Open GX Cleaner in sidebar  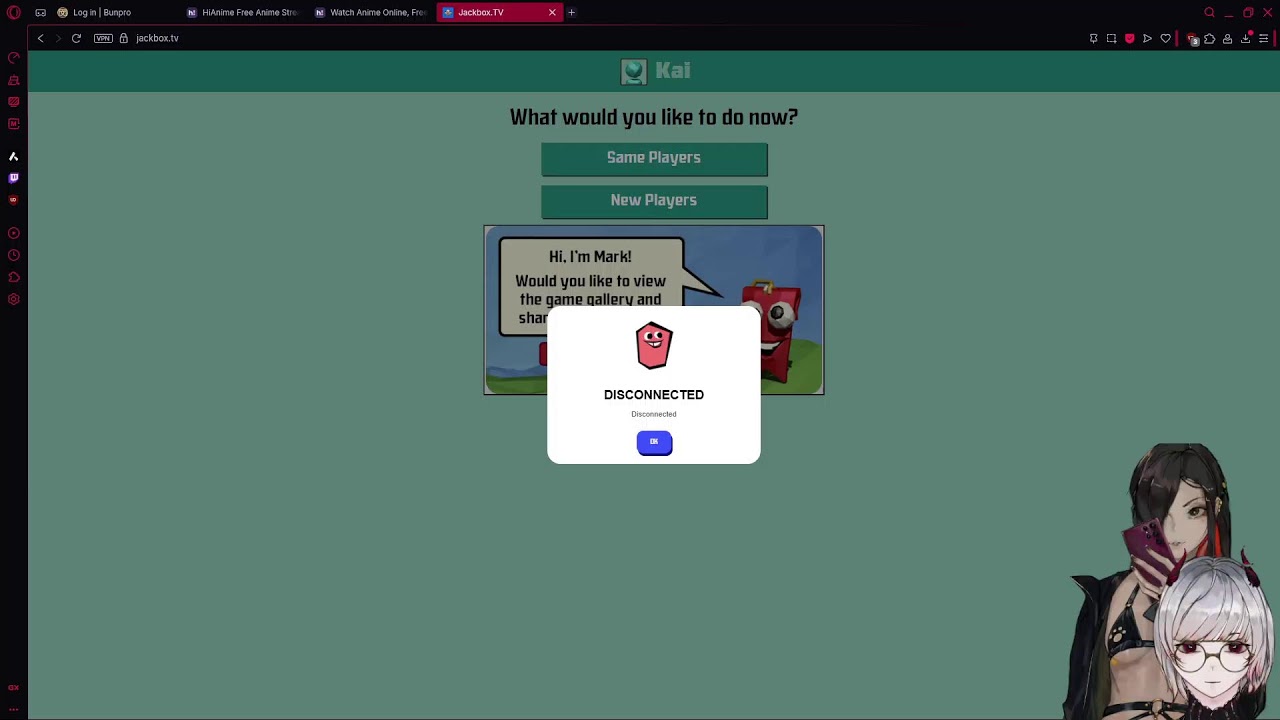tap(14, 80)
